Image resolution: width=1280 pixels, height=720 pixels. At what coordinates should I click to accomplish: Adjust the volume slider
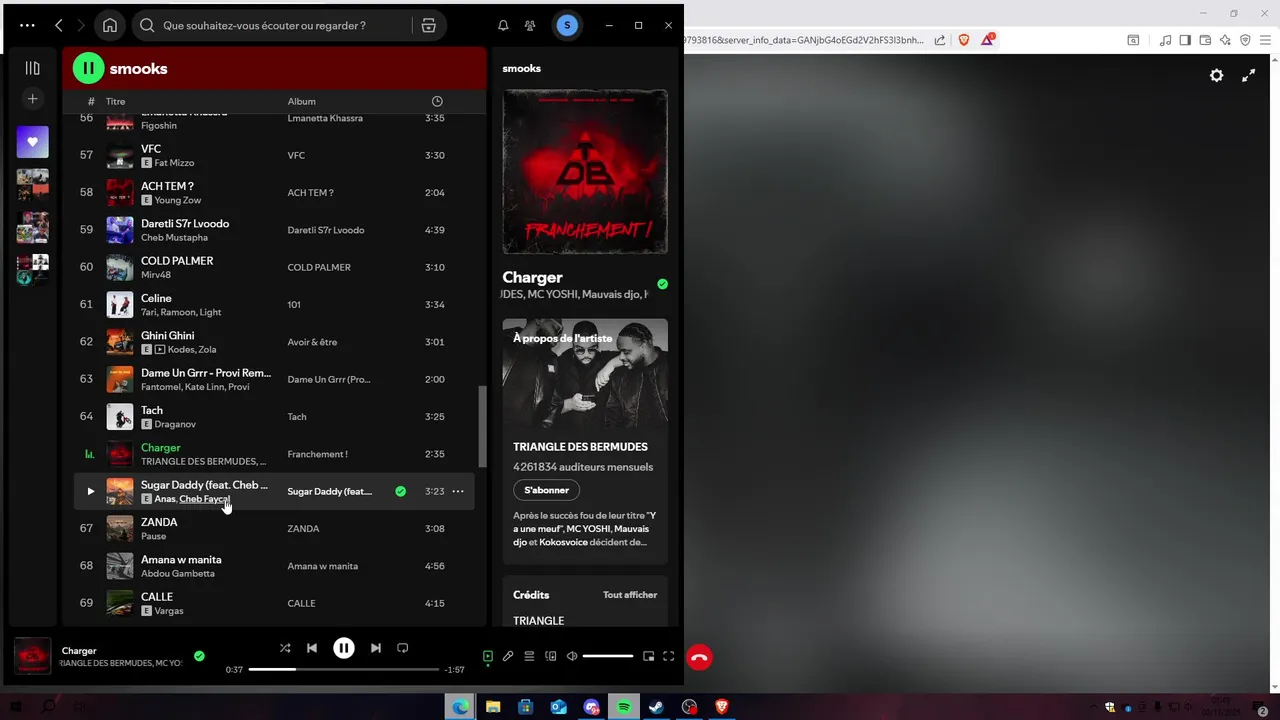607,656
